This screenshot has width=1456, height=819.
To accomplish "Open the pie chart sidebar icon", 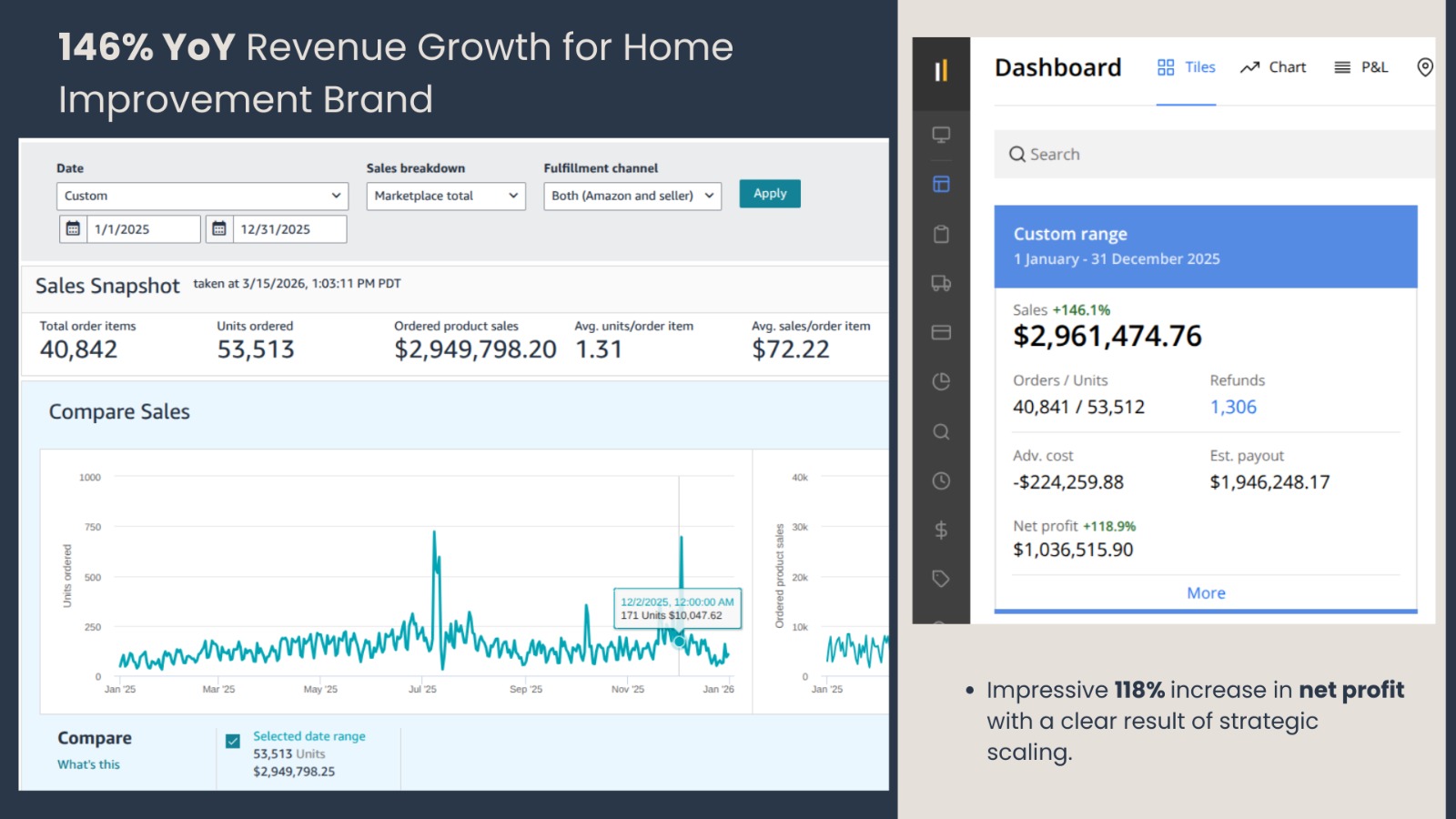I will point(941,381).
